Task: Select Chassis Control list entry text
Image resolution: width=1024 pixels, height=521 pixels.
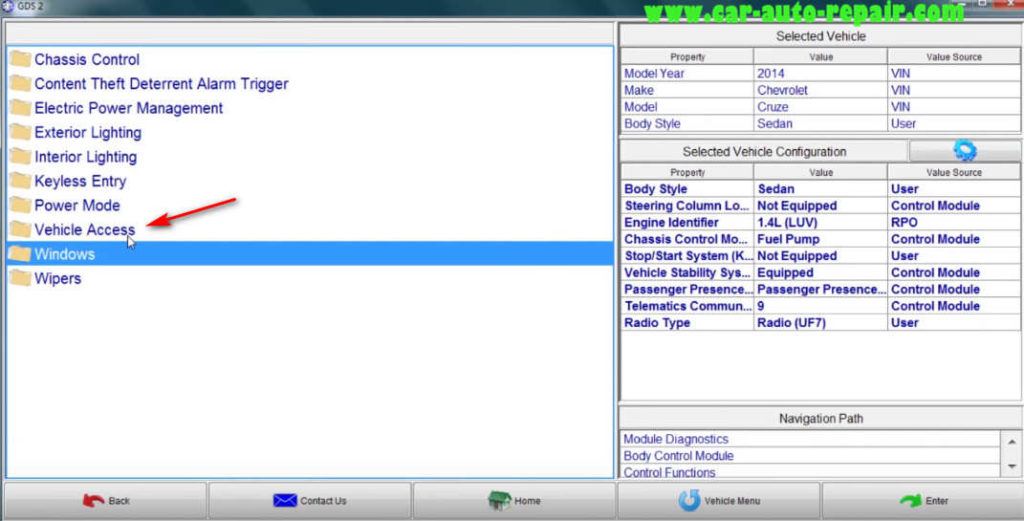Action: (87, 59)
